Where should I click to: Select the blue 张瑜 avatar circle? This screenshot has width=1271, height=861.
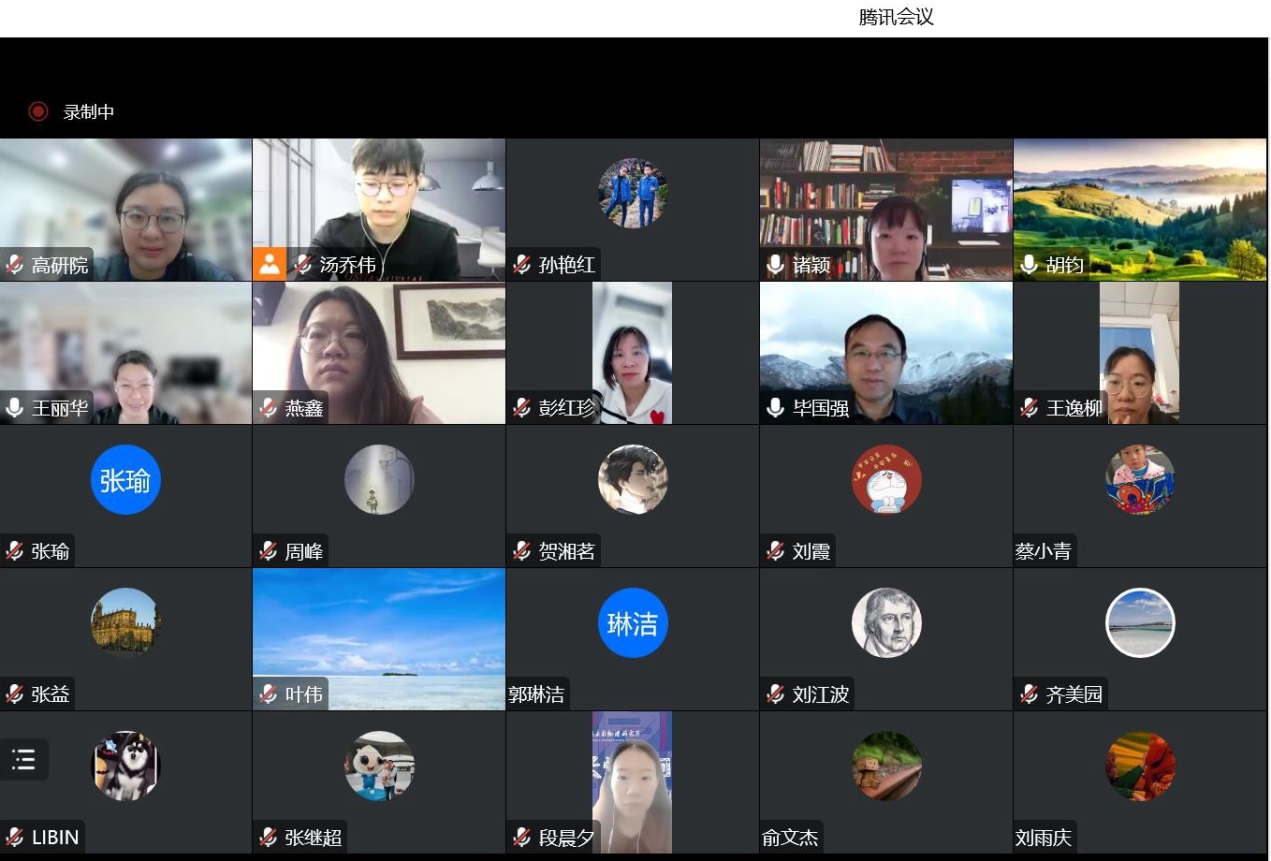[126, 480]
